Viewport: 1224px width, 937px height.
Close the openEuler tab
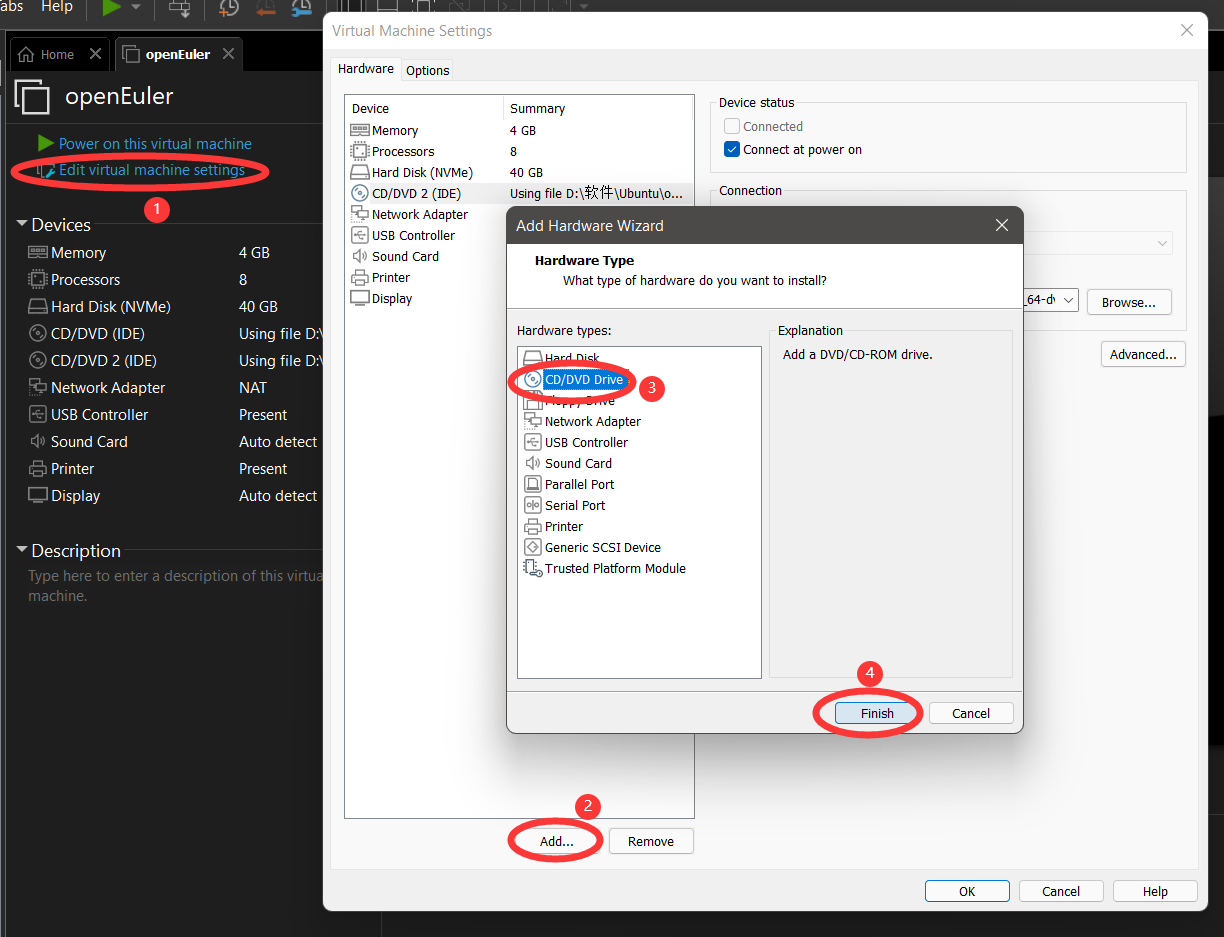click(228, 54)
